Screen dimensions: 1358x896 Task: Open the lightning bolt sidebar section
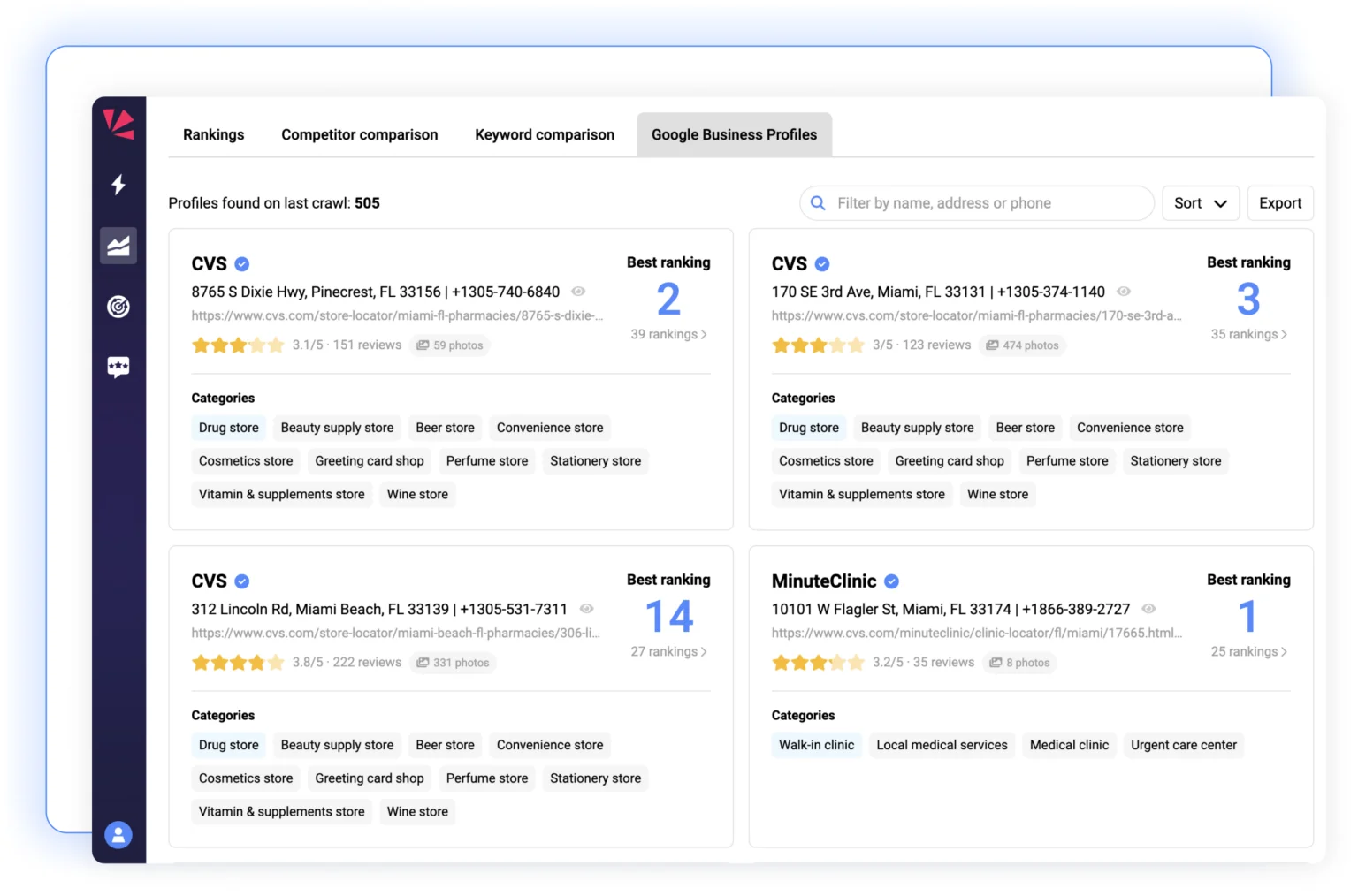(x=118, y=185)
